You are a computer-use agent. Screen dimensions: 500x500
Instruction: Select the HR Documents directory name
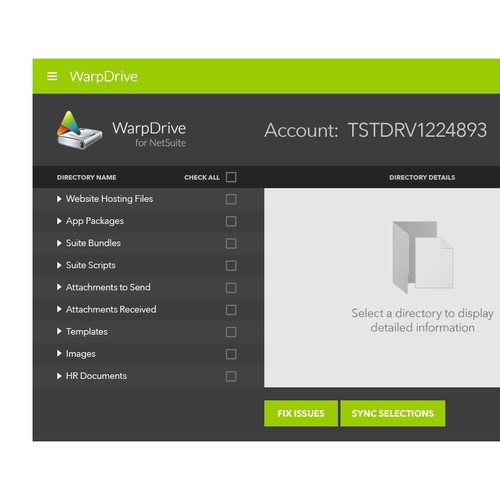click(x=96, y=376)
